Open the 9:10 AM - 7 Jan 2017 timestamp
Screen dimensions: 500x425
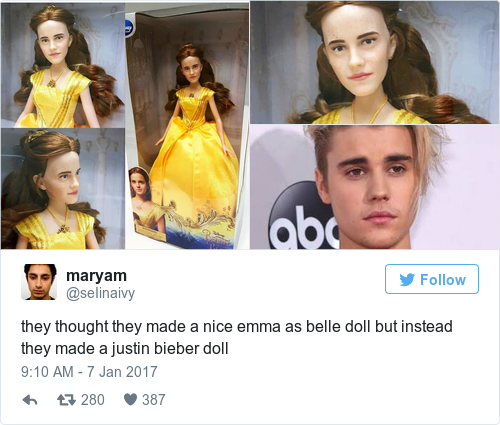89,372
